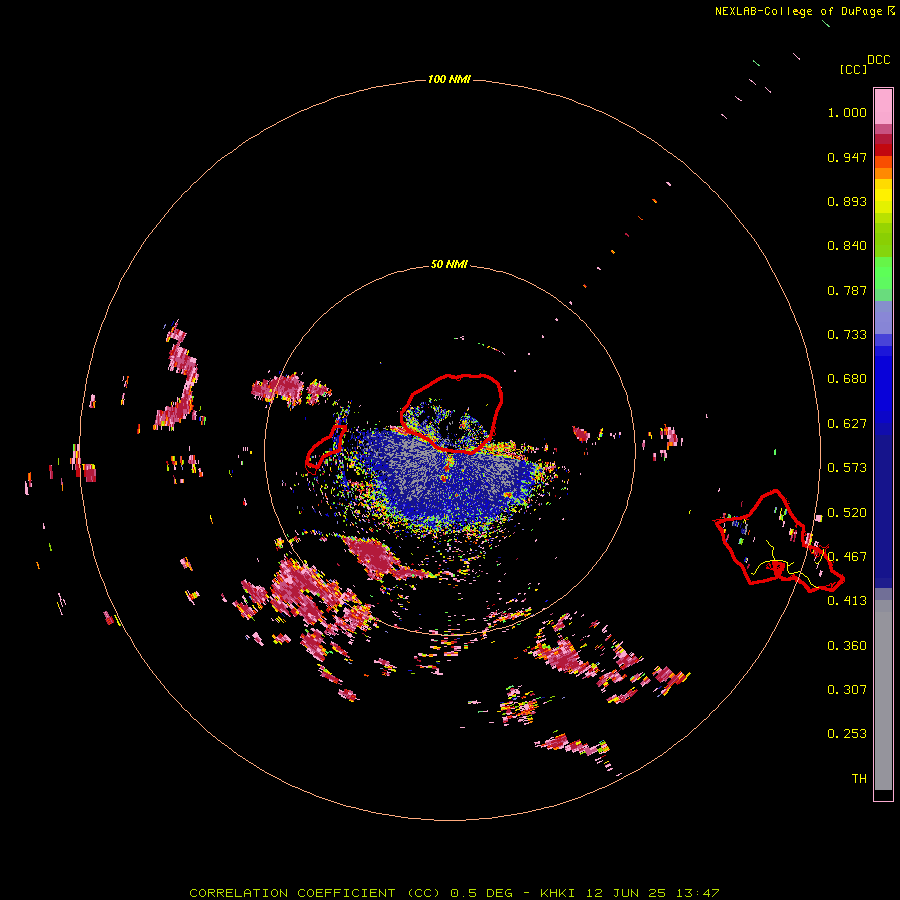Click the Correlation Coefficient KHKI footer caption
Screen dimensions: 900x900
454,893
